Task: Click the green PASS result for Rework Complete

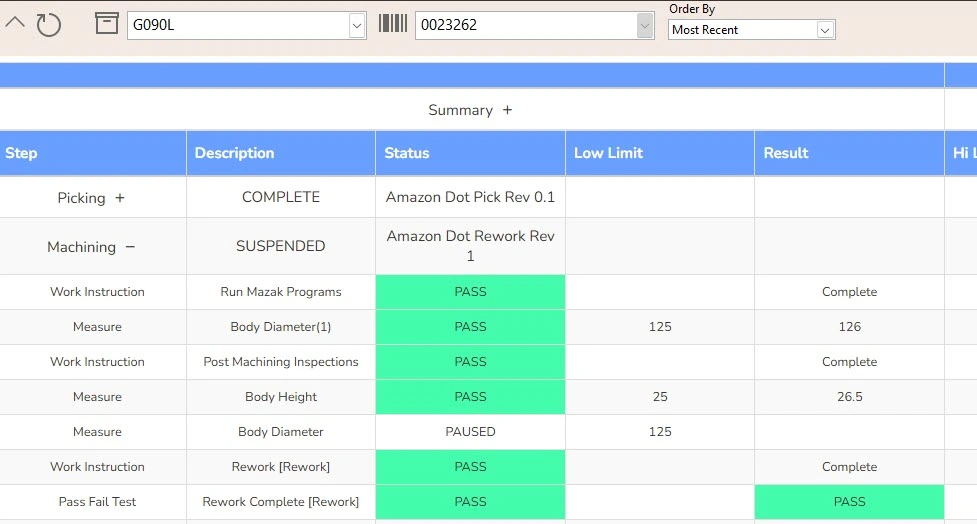Action: click(x=849, y=502)
